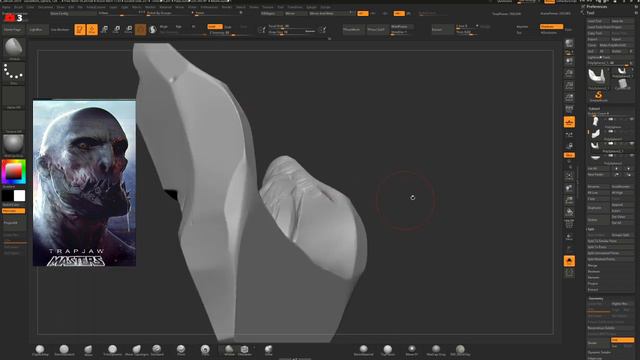The height and width of the screenshot is (360, 640).
Task: Toggle the Mrgb mode button
Action: 164,27
